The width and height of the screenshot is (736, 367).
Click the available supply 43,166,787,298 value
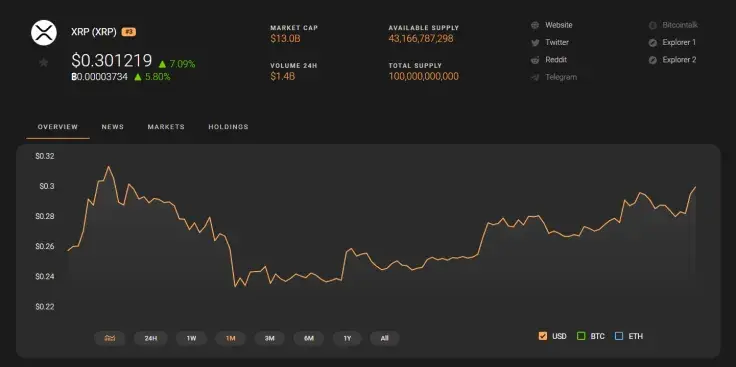pos(421,38)
